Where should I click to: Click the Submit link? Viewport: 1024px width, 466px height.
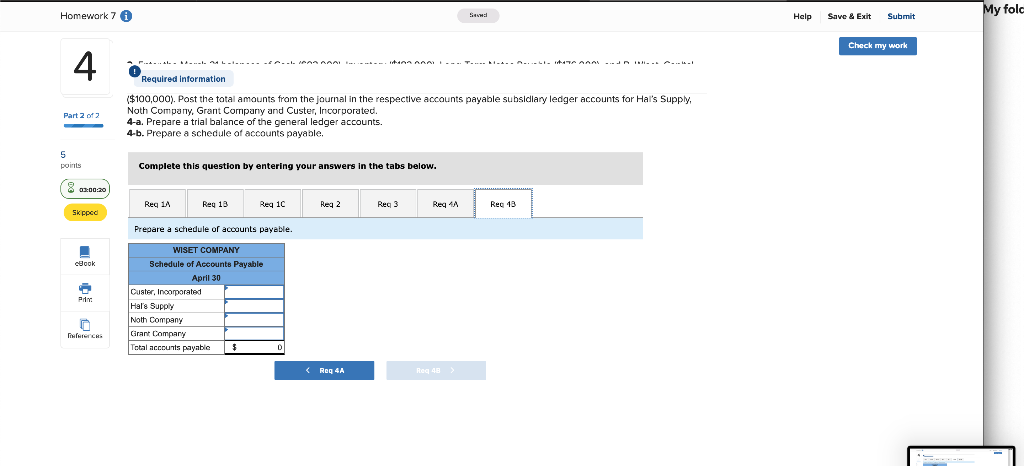pyautogui.click(x=901, y=16)
